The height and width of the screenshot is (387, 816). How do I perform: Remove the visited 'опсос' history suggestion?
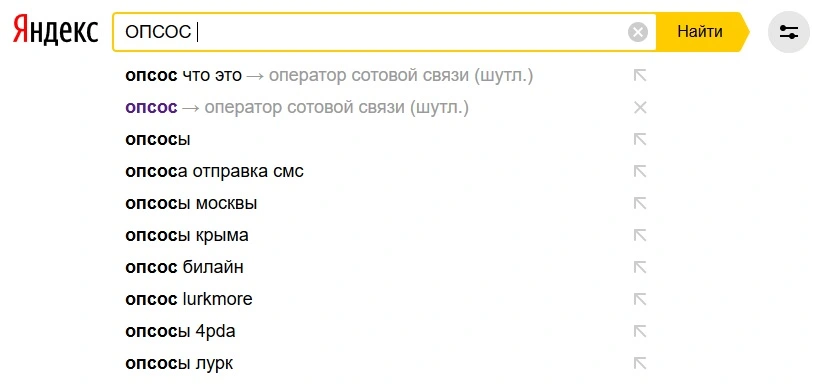(640, 108)
